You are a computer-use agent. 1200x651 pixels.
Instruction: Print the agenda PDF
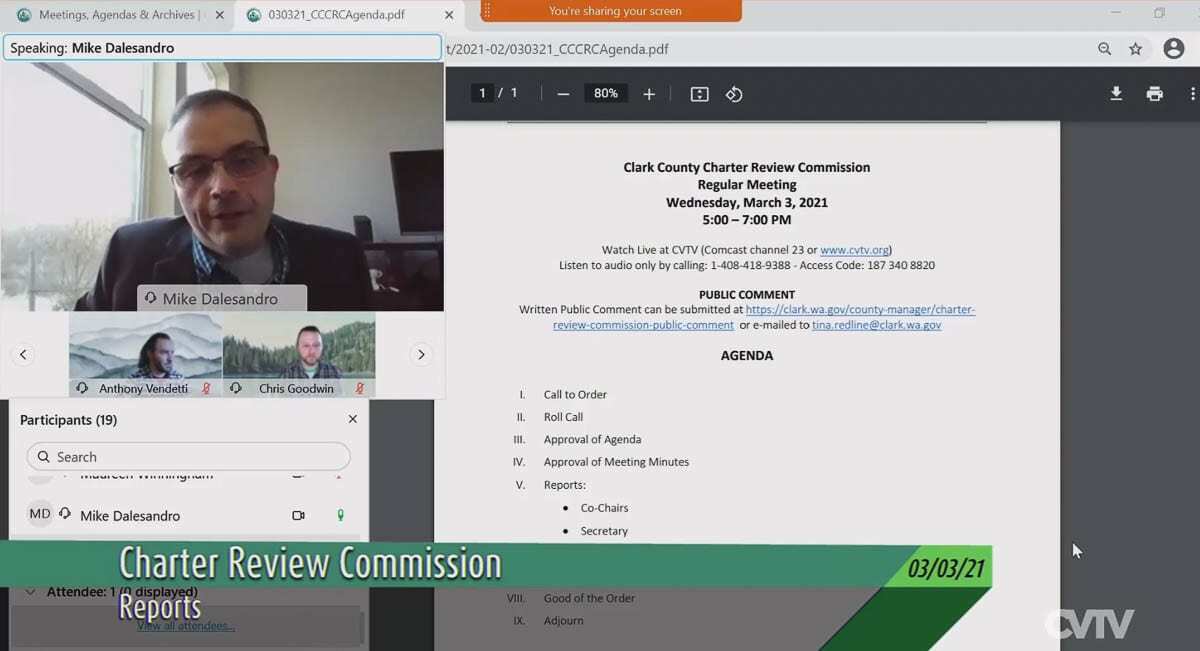(x=1155, y=94)
